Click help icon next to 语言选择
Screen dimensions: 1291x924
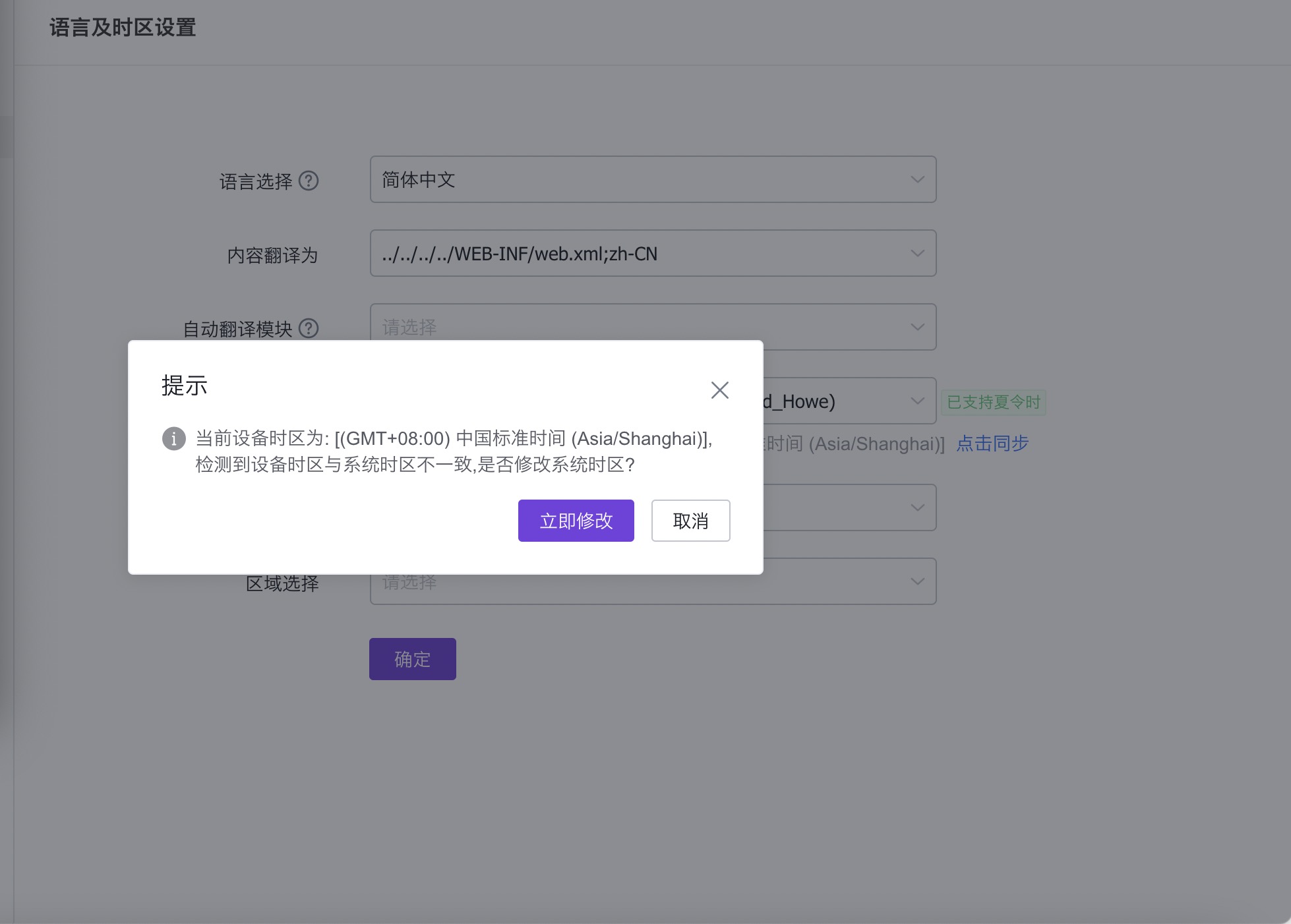tap(309, 181)
